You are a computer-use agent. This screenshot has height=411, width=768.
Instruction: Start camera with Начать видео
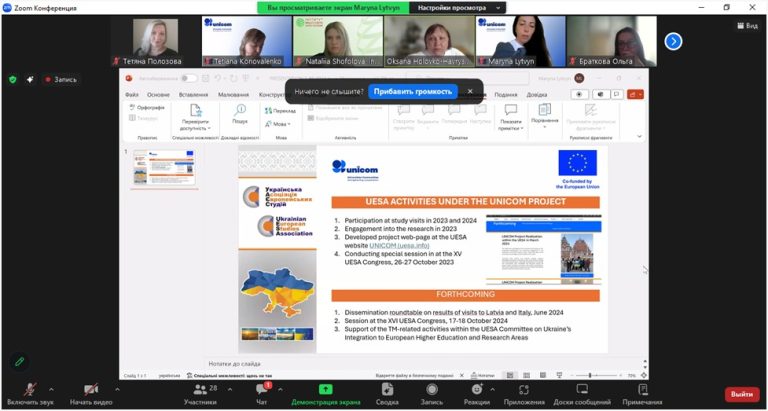(x=91, y=394)
